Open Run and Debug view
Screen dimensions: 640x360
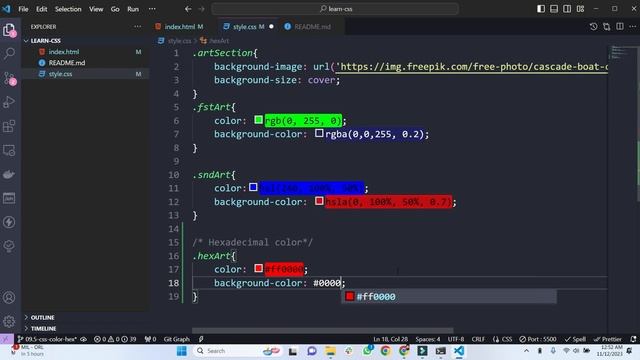(x=9, y=102)
